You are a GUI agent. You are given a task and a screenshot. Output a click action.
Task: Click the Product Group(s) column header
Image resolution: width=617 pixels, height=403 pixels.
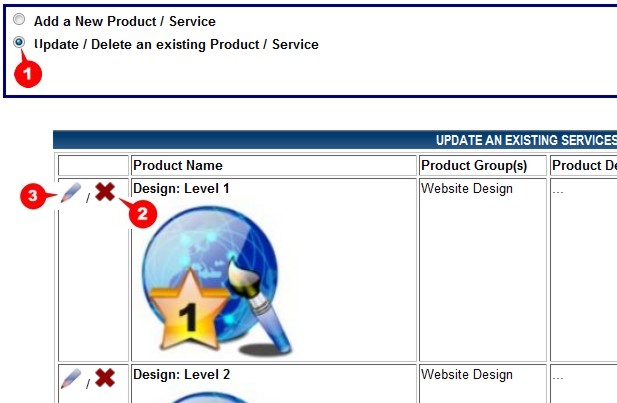474,165
